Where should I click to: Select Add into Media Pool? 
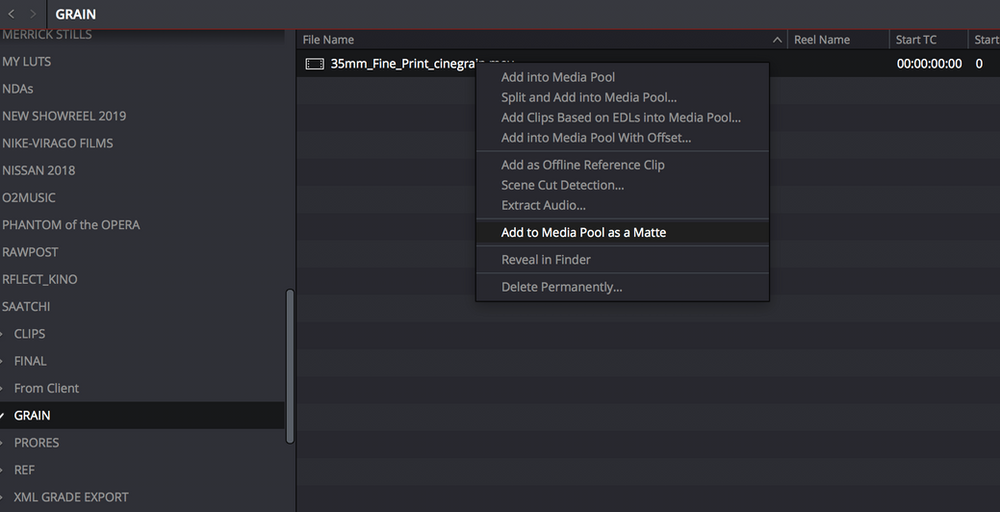click(558, 77)
